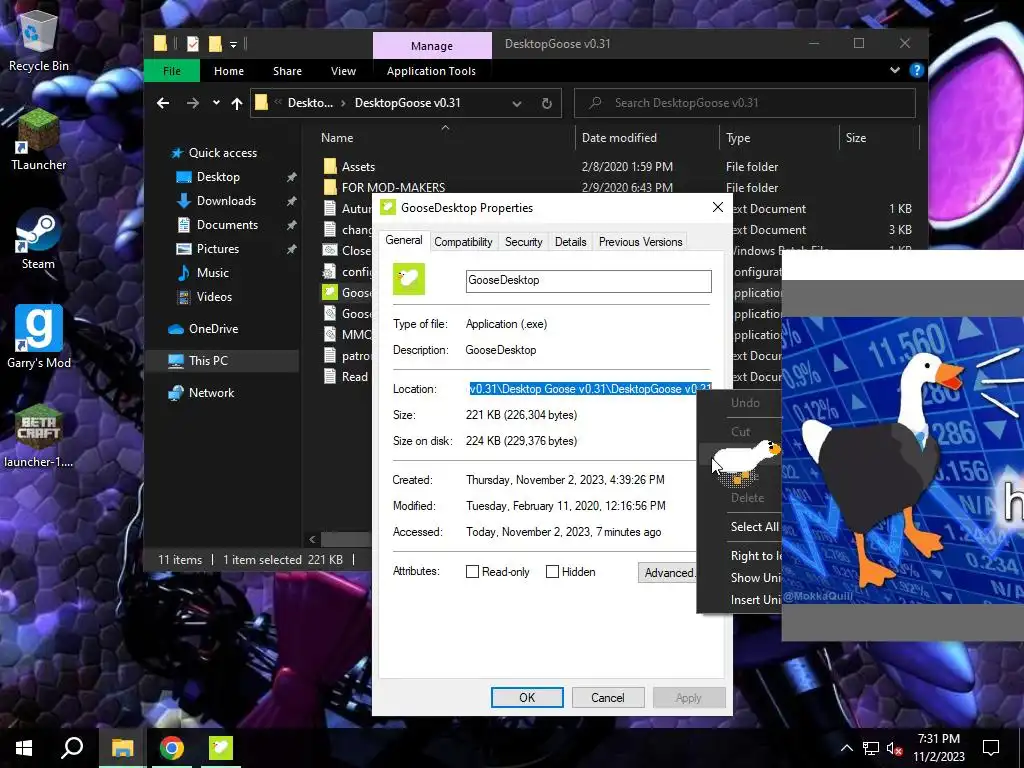Screen dimensions: 1024x768
Task: Select Downloads in the navigation pane
Action: click(x=226, y=201)
